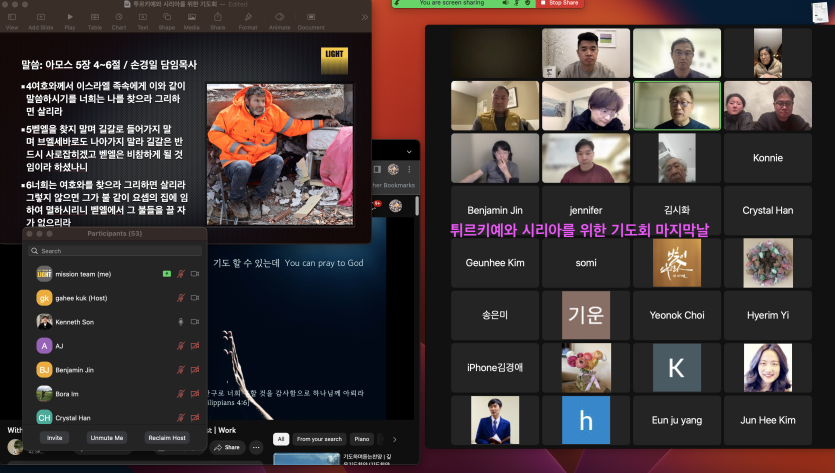Click Konnie's tile in Zoom gallery
Viewport: 835px width, 473px height.
[767, 158]
